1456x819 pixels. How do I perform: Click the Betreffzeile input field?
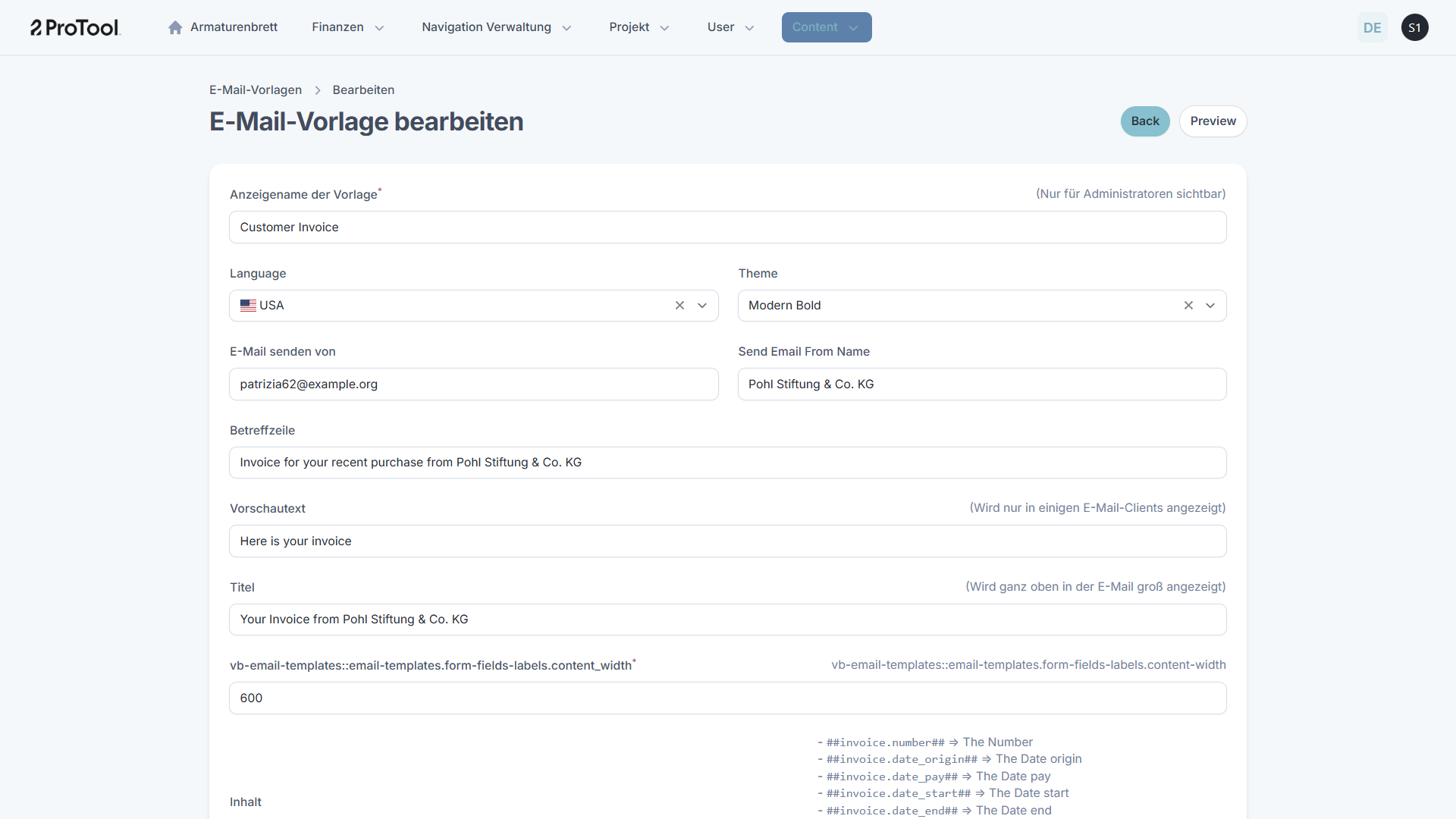click(x=727, y=463)
